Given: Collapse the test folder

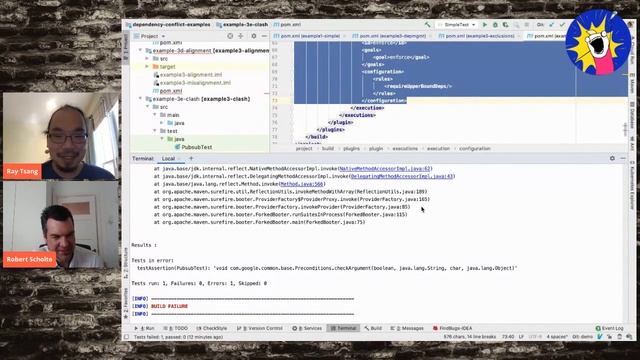Looking at the screenshot, I should pos(155,131).
